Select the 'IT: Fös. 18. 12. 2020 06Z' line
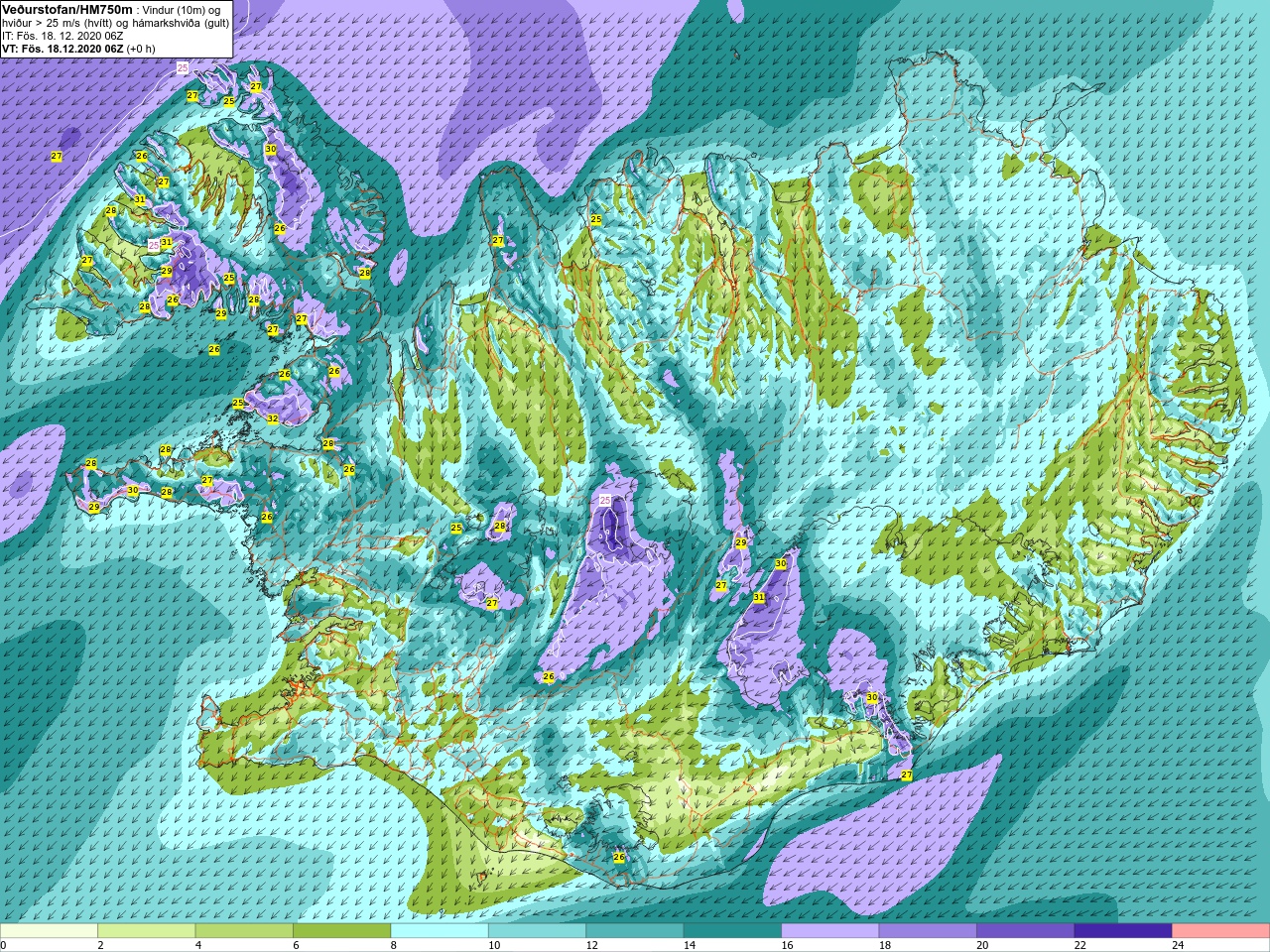 63,35
